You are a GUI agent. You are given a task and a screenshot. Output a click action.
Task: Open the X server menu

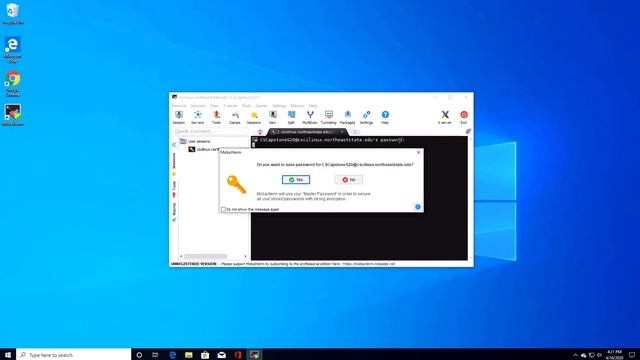pos(230,106)
